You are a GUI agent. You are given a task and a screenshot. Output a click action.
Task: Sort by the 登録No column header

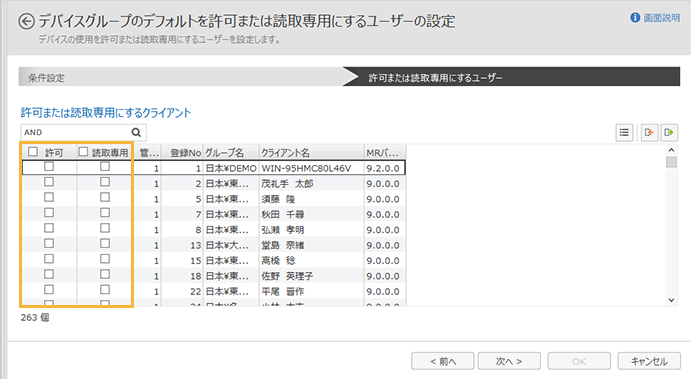[x=182, y=152]
